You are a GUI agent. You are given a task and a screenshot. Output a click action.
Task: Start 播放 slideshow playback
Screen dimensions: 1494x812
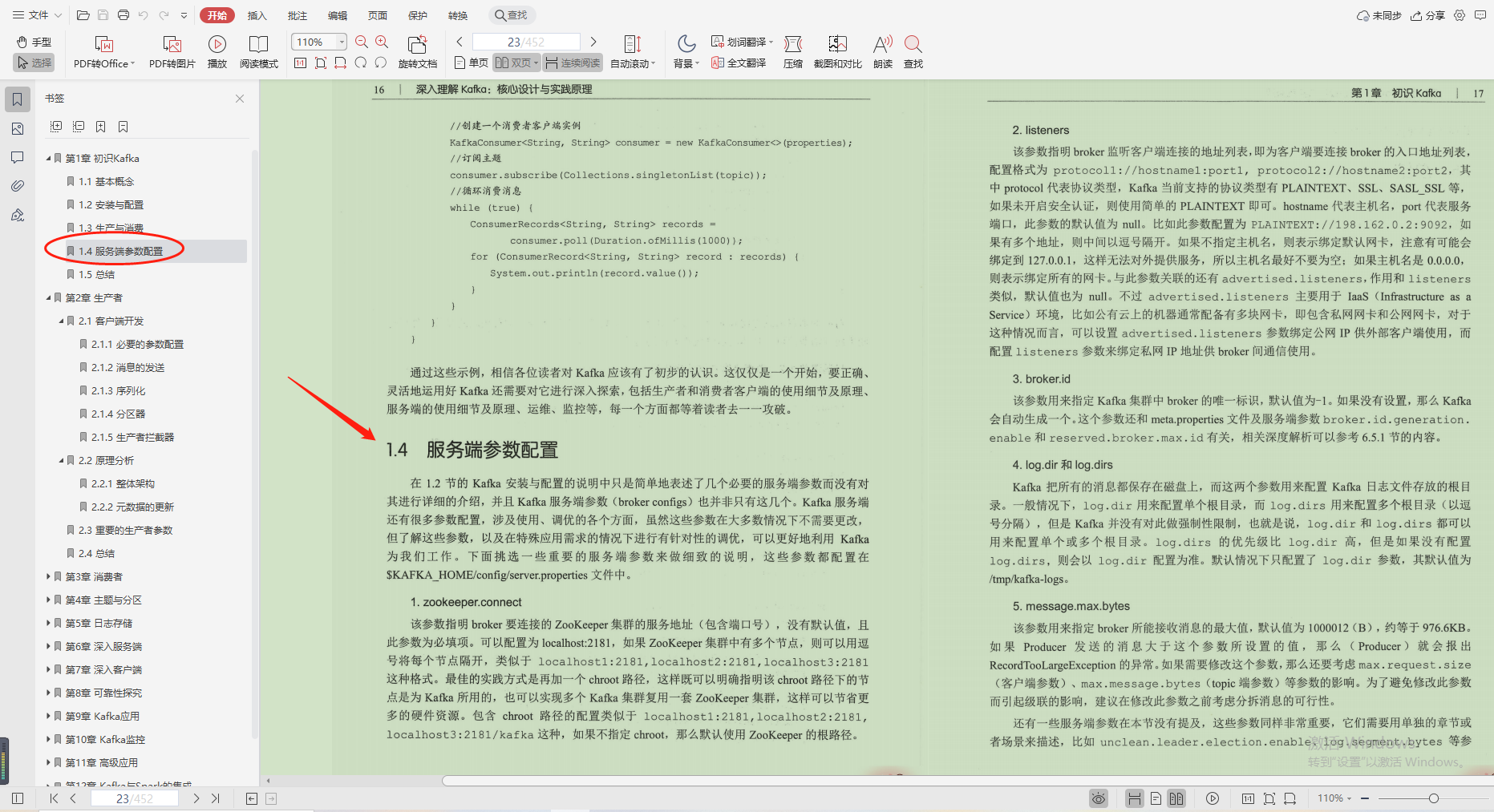217,52
